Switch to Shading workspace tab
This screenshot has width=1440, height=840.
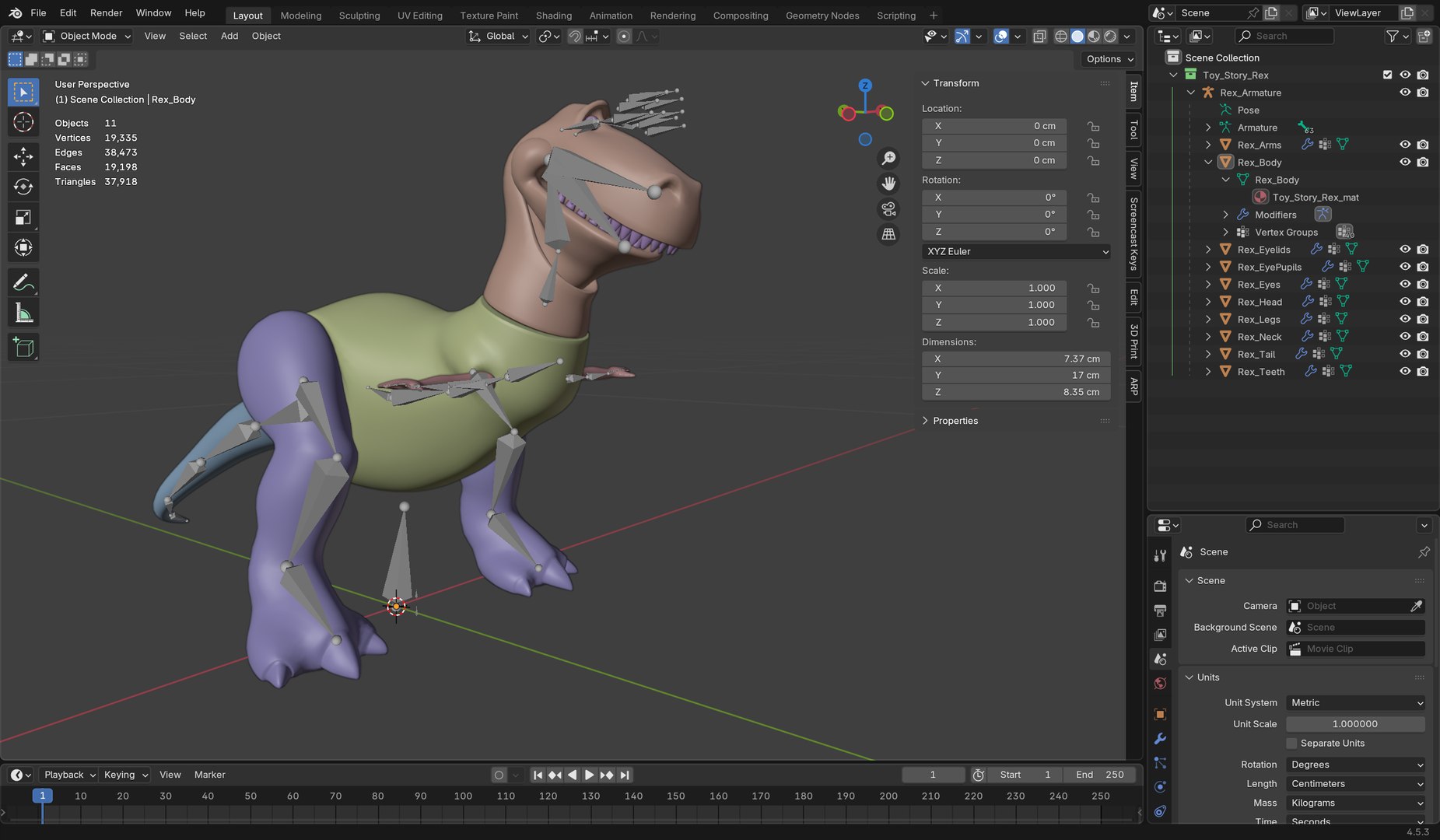554,16
